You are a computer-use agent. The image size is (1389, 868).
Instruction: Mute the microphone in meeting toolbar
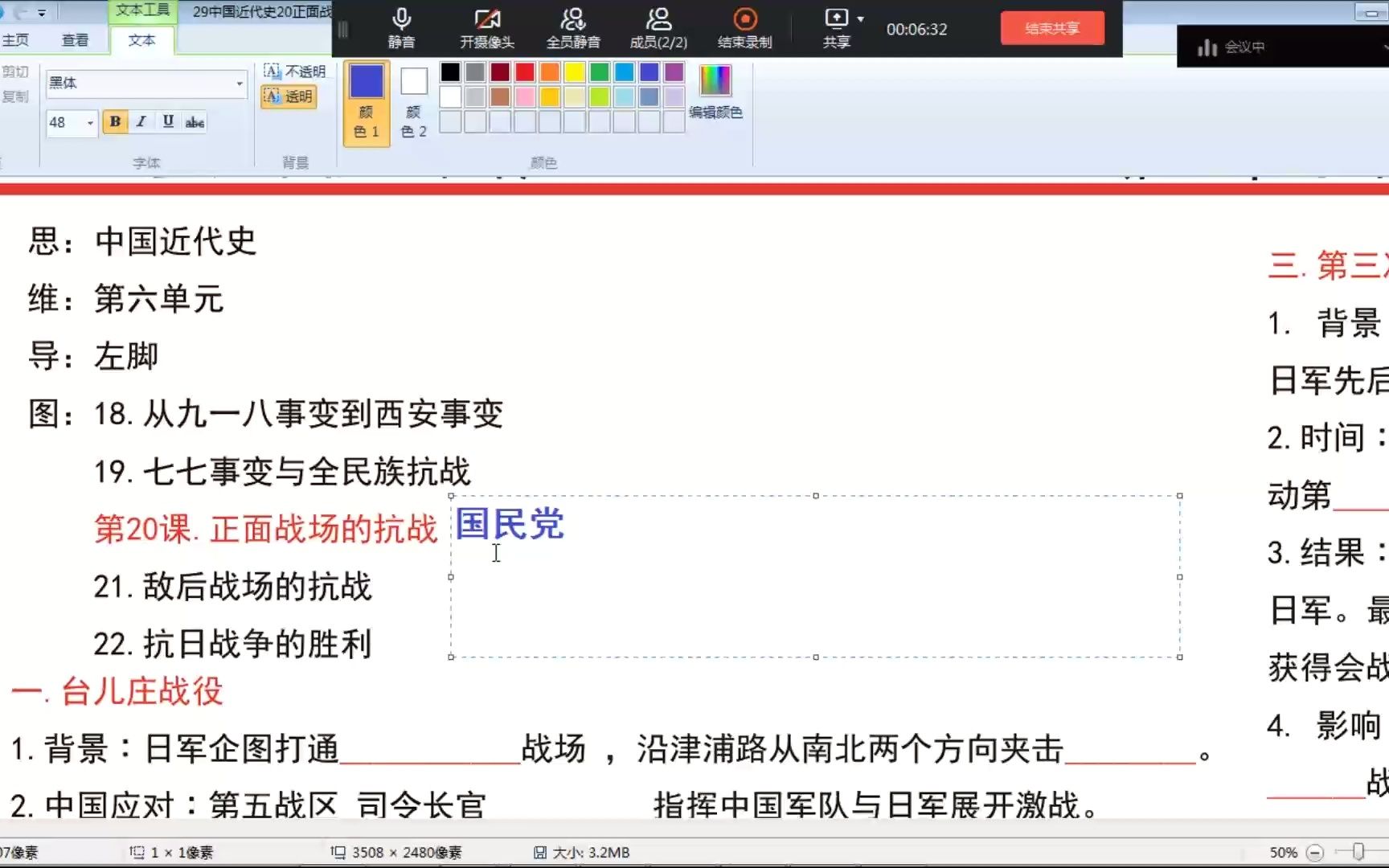pyautogui.click(x=401, y=28)
